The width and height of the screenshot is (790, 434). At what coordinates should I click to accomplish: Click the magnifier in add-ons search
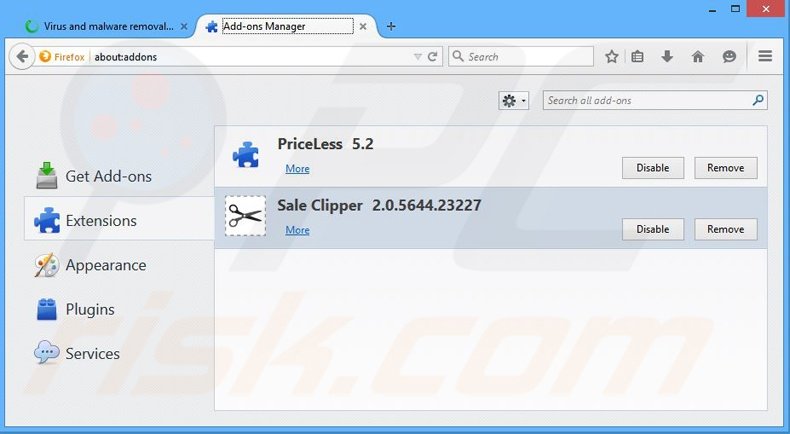pos(758,100)
